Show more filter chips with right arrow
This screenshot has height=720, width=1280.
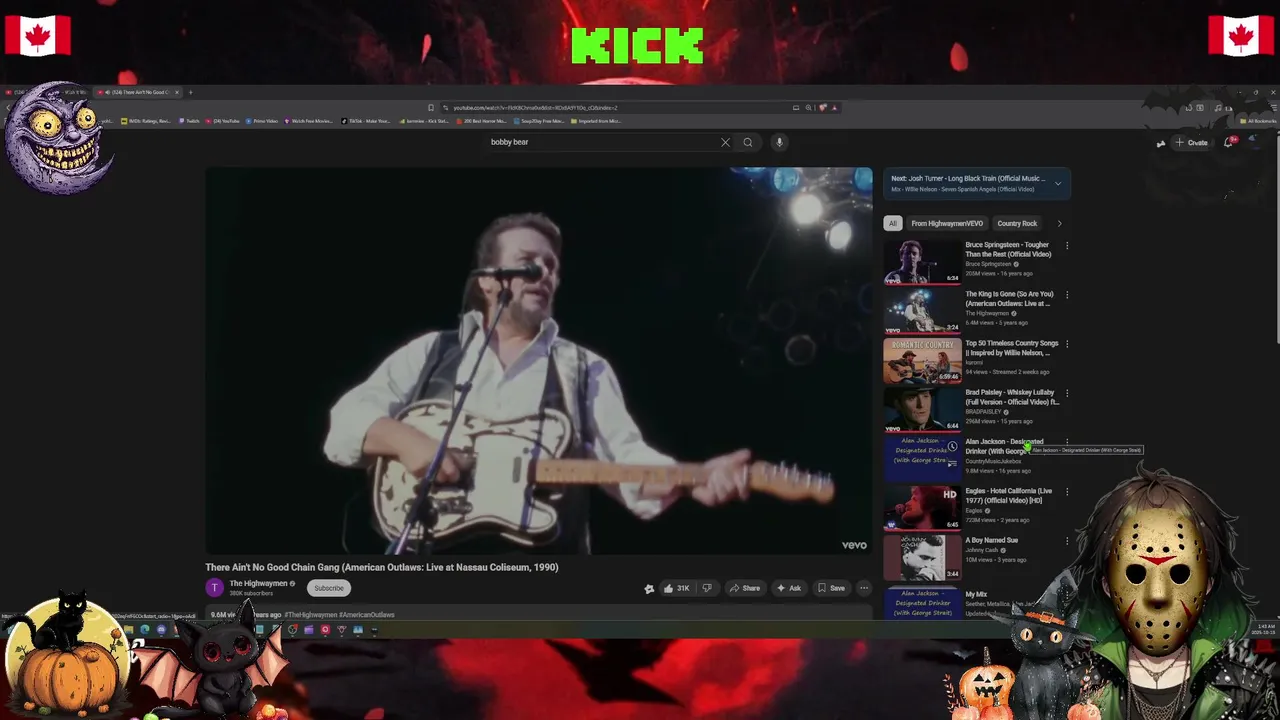point(1059,223)
